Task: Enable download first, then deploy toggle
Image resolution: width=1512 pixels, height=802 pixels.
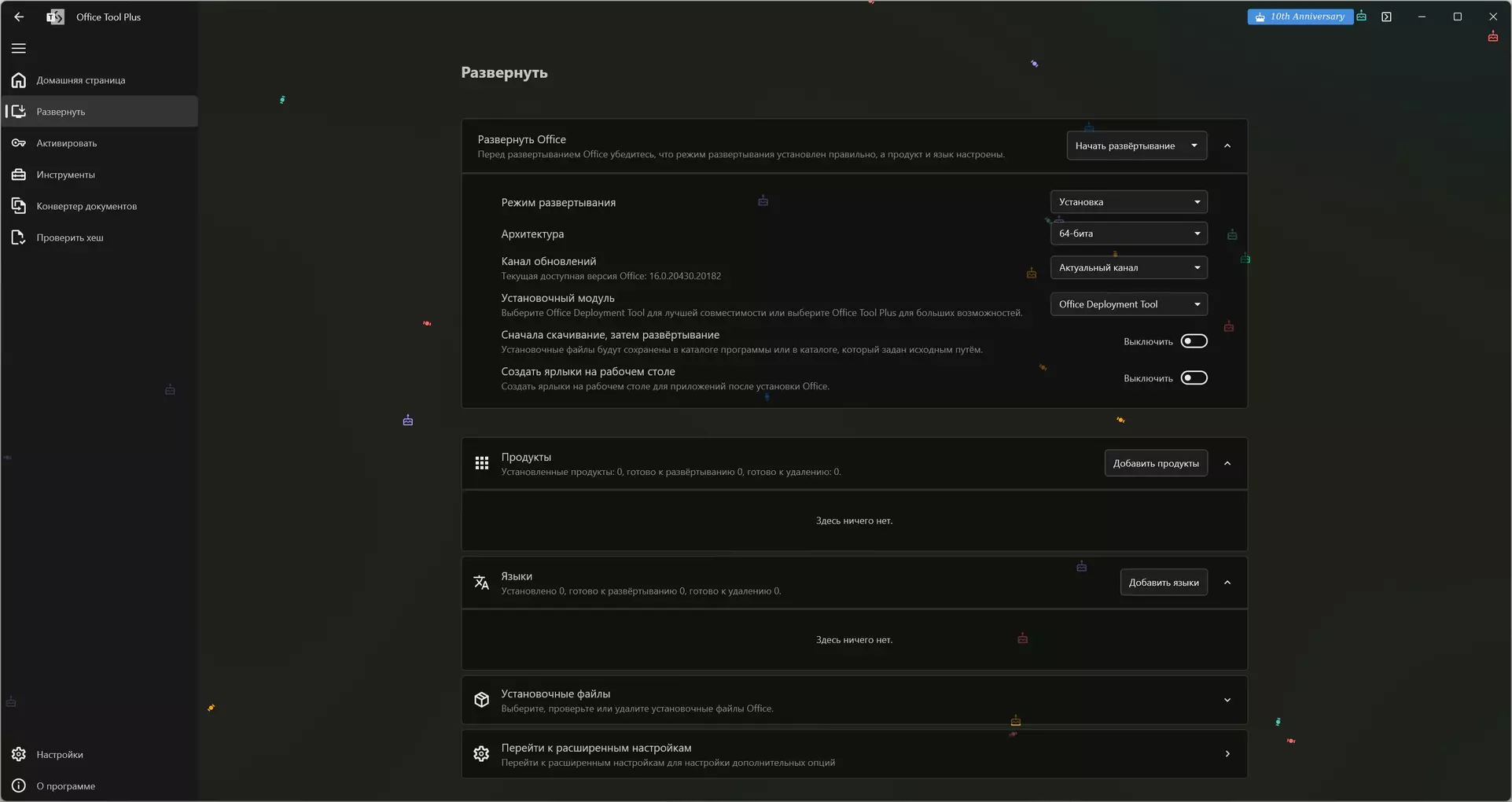Action: coord(1194,341)
